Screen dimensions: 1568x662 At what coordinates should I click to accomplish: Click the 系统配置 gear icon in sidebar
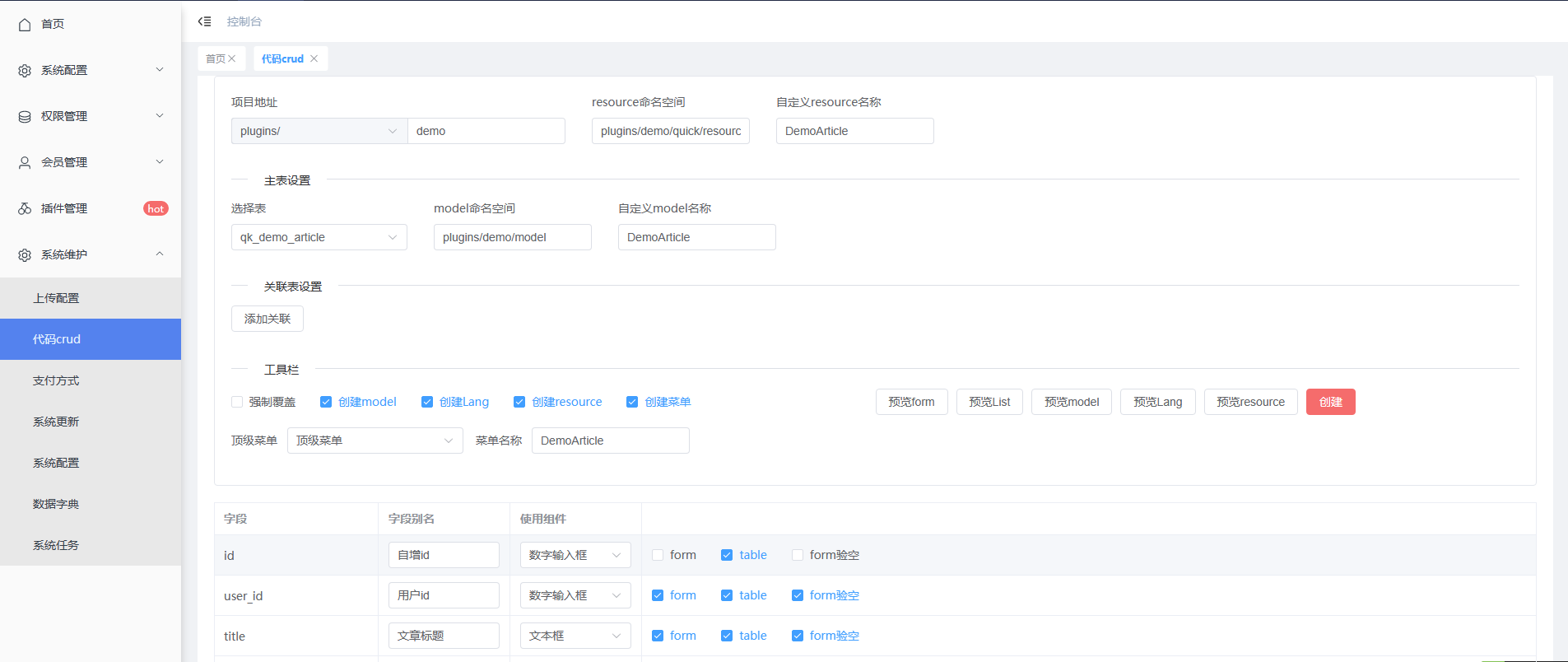click(x=25, y=71)
